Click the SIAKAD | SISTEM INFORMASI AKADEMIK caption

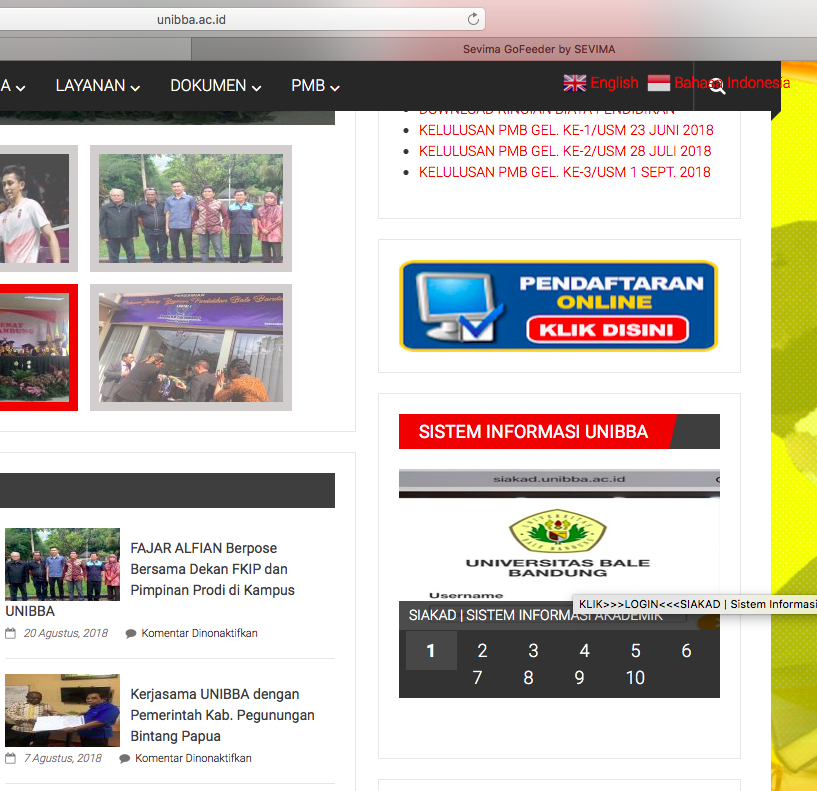[536, 615]
